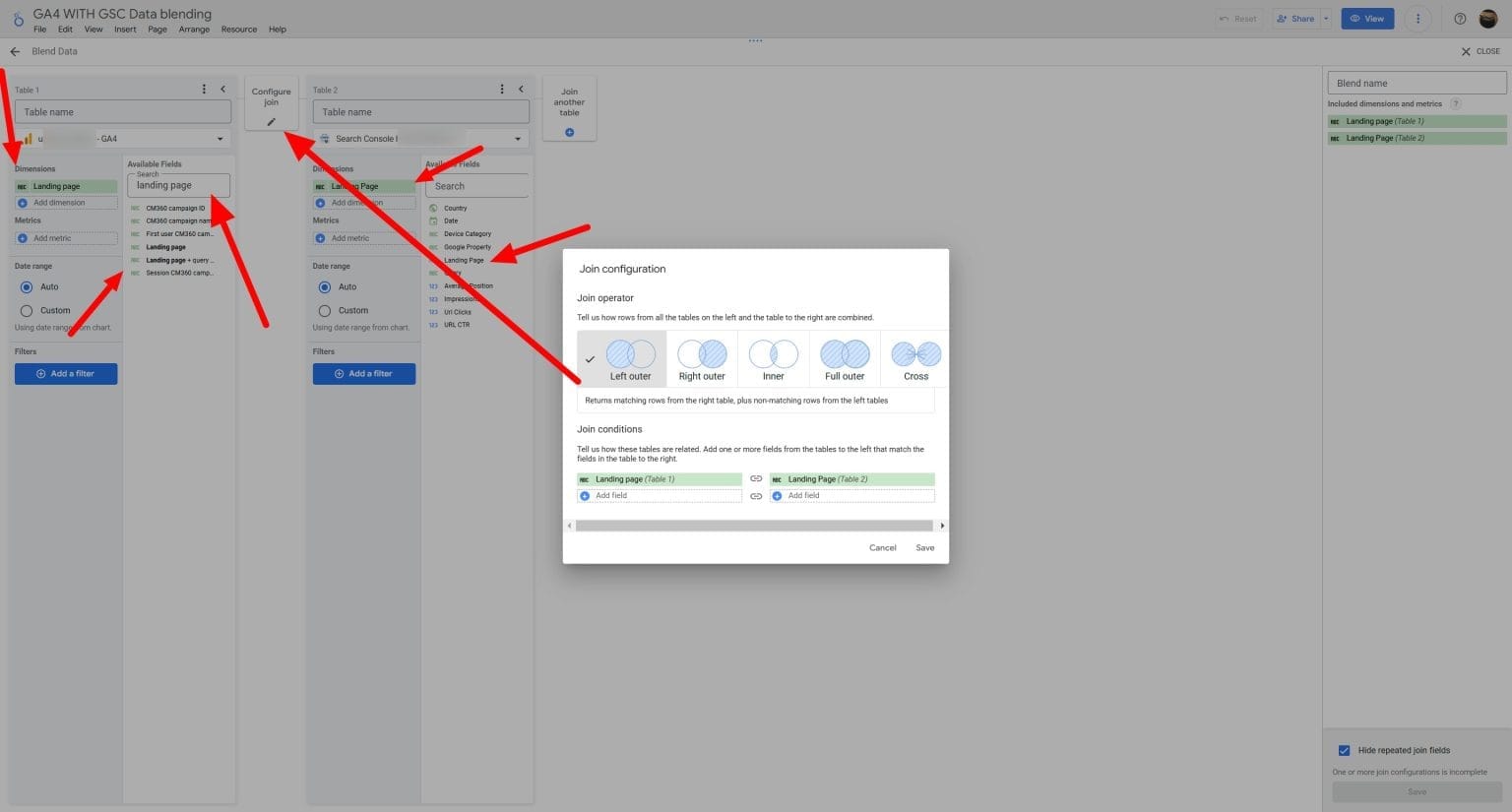
Task: Click the Configure join pencil icon
Action: pyautogui.click(x=271, y=121)
